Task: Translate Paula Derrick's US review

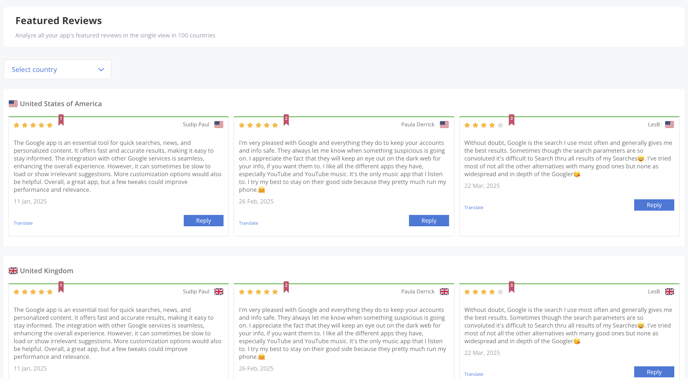Action: point(248,223)
